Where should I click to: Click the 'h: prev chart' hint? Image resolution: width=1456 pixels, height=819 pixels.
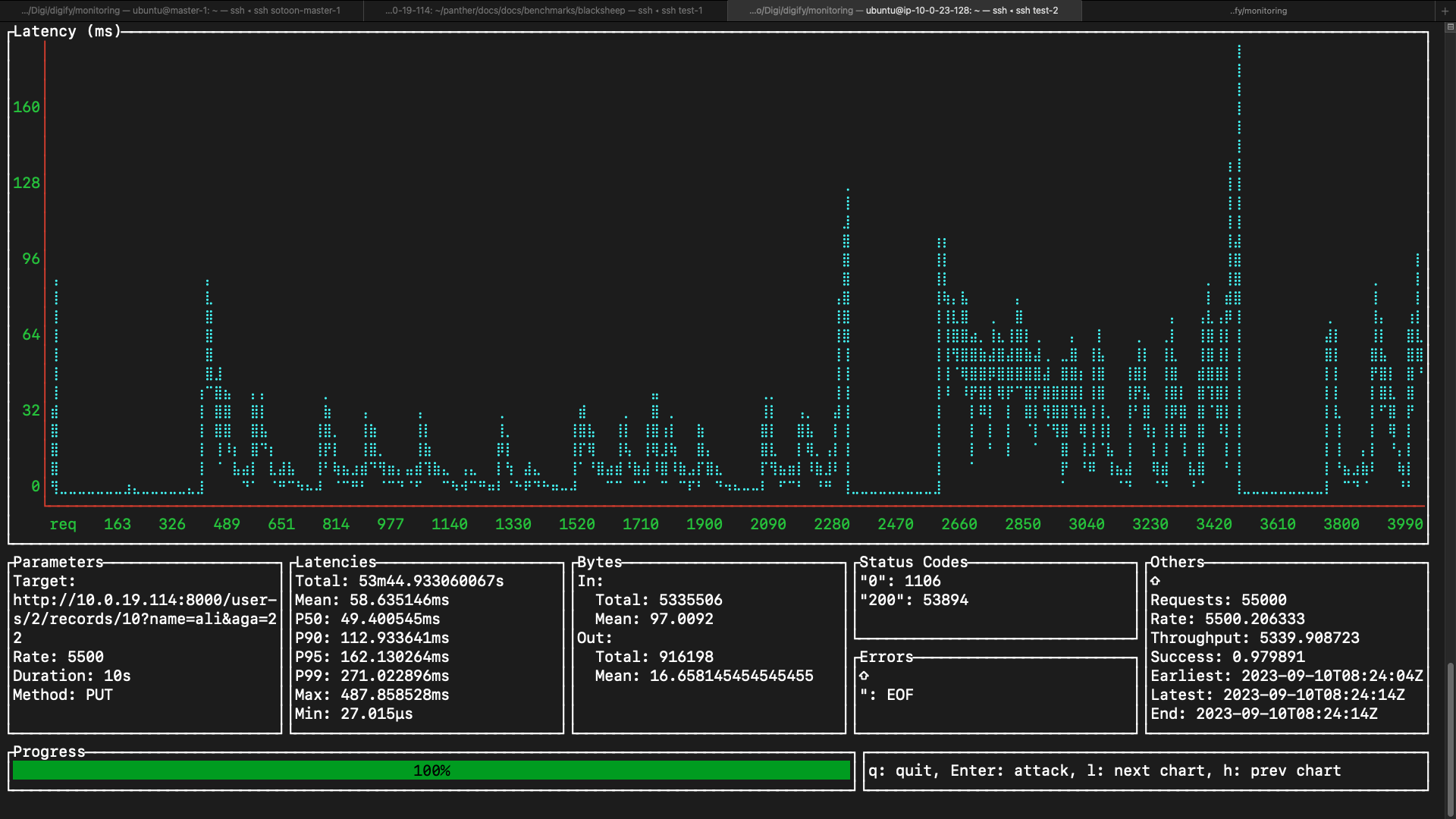tap(1282, 770)
